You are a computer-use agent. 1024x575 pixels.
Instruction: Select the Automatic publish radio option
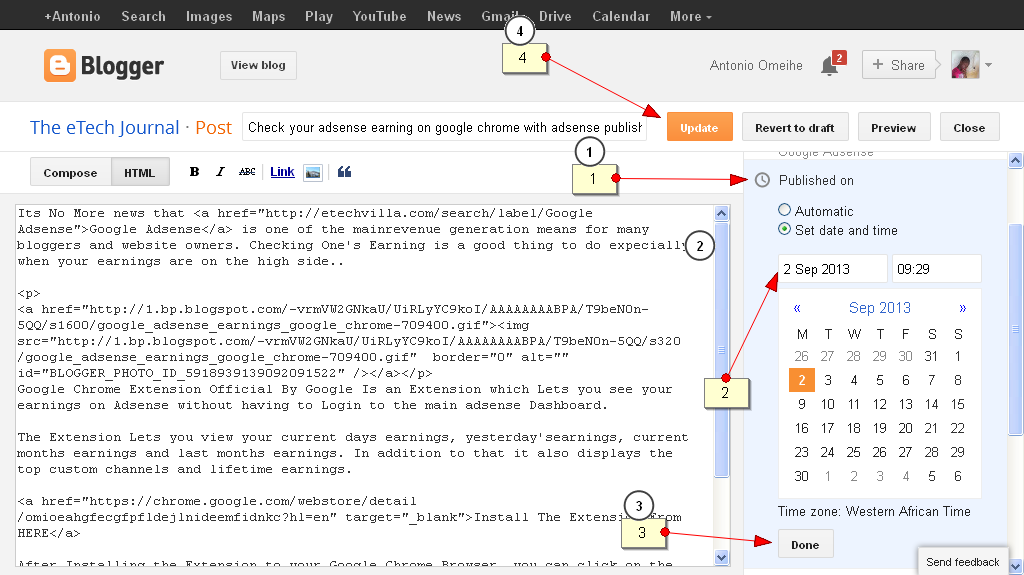click(x=784, y=210)
